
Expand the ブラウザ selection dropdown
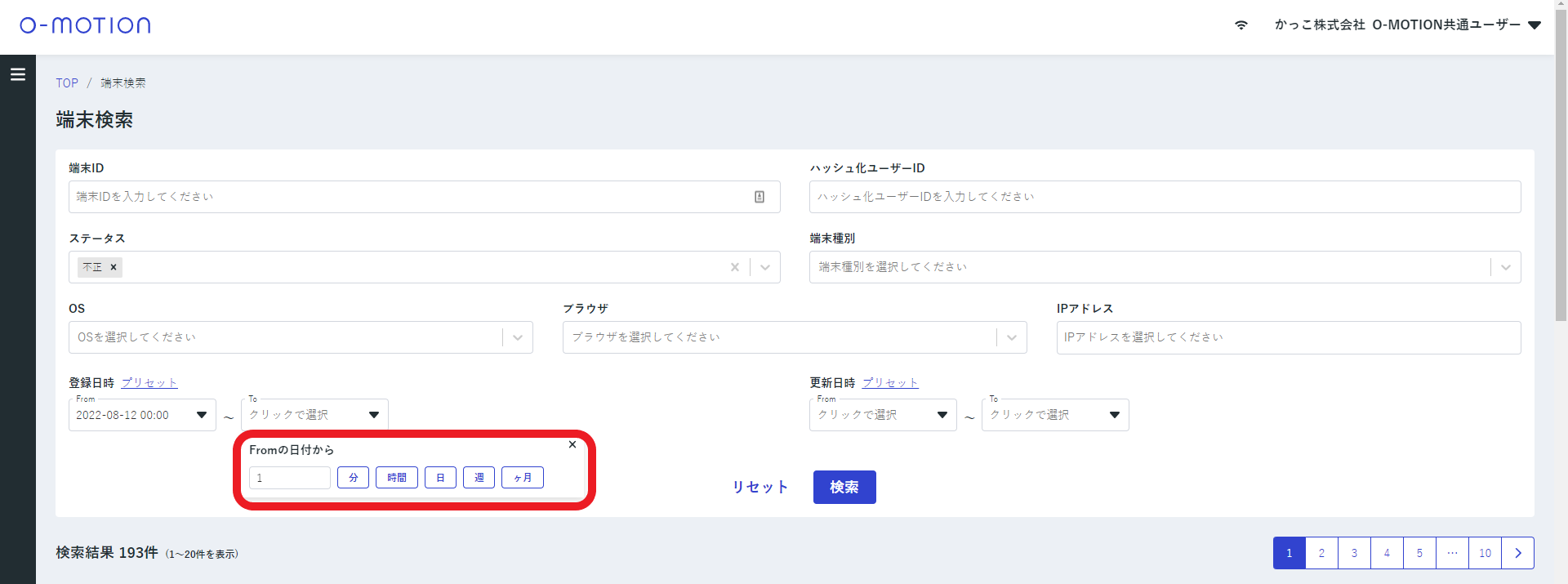[x=1011, y=337]
